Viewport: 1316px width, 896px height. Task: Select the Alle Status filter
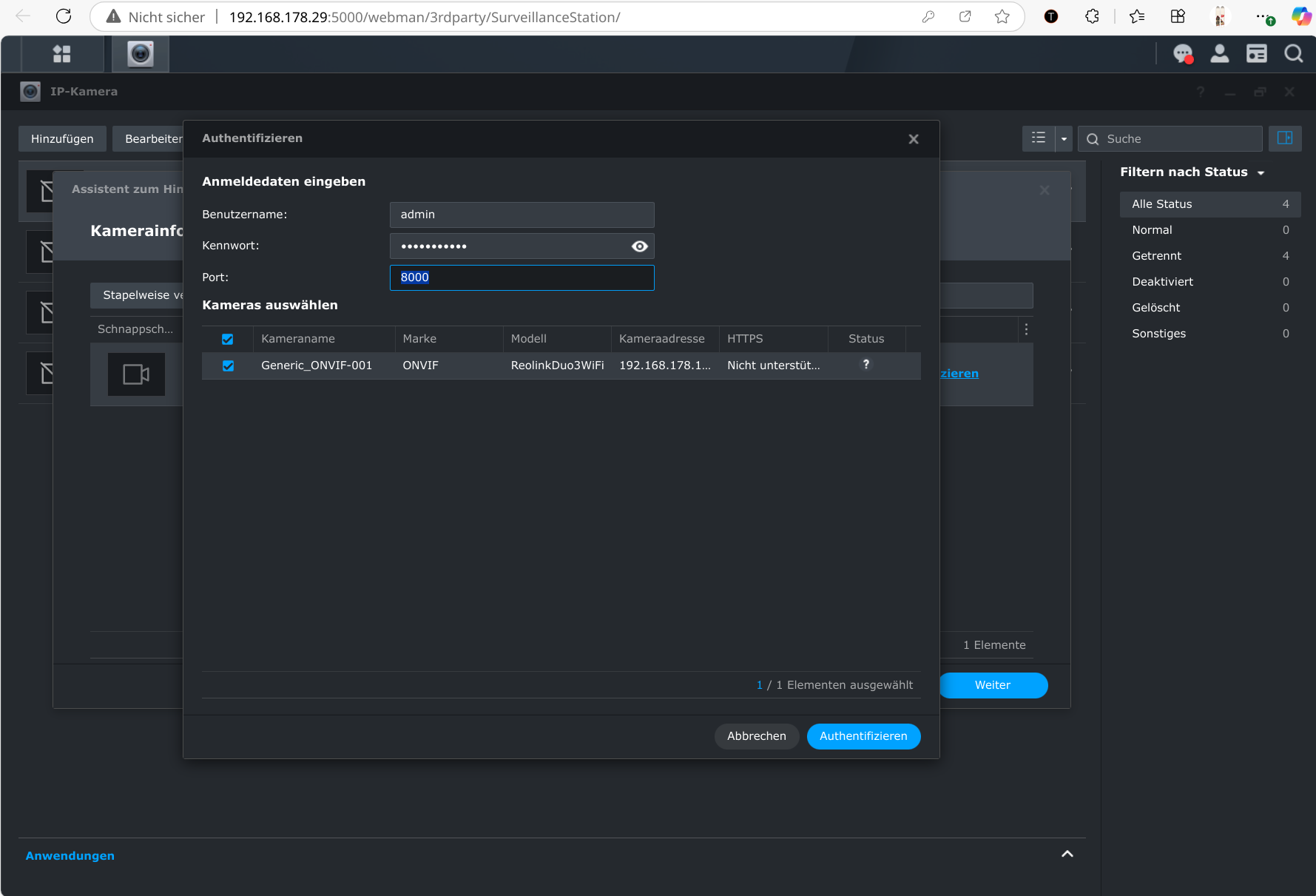(x=1161, y=204)
